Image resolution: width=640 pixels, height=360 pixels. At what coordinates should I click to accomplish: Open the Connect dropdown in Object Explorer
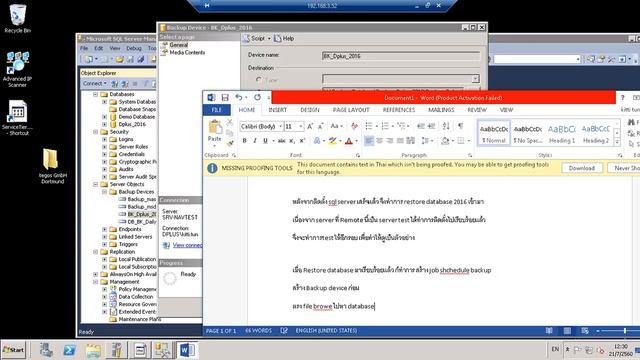click(x=95, y=83)
